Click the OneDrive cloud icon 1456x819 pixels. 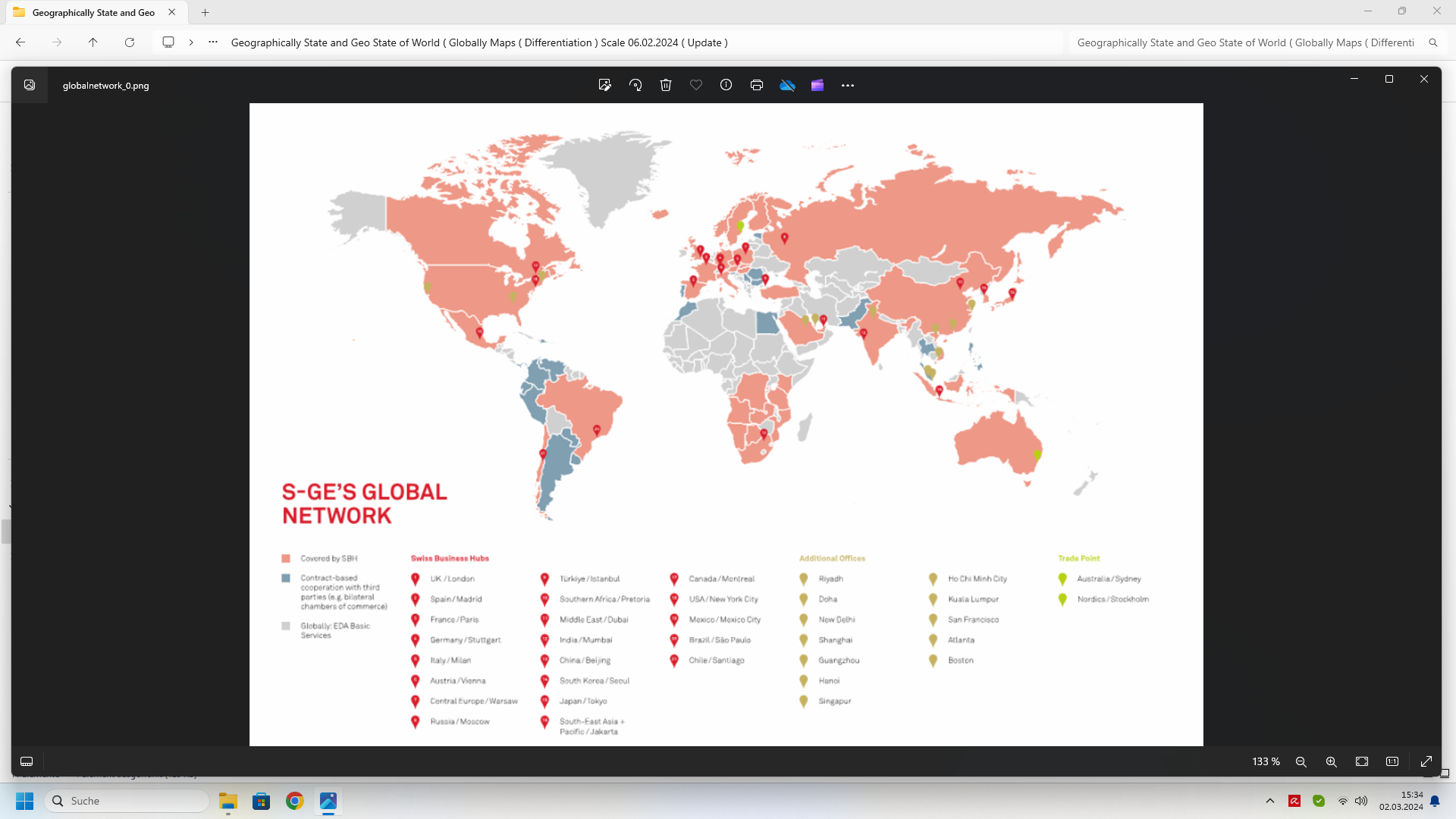(787, 85)
